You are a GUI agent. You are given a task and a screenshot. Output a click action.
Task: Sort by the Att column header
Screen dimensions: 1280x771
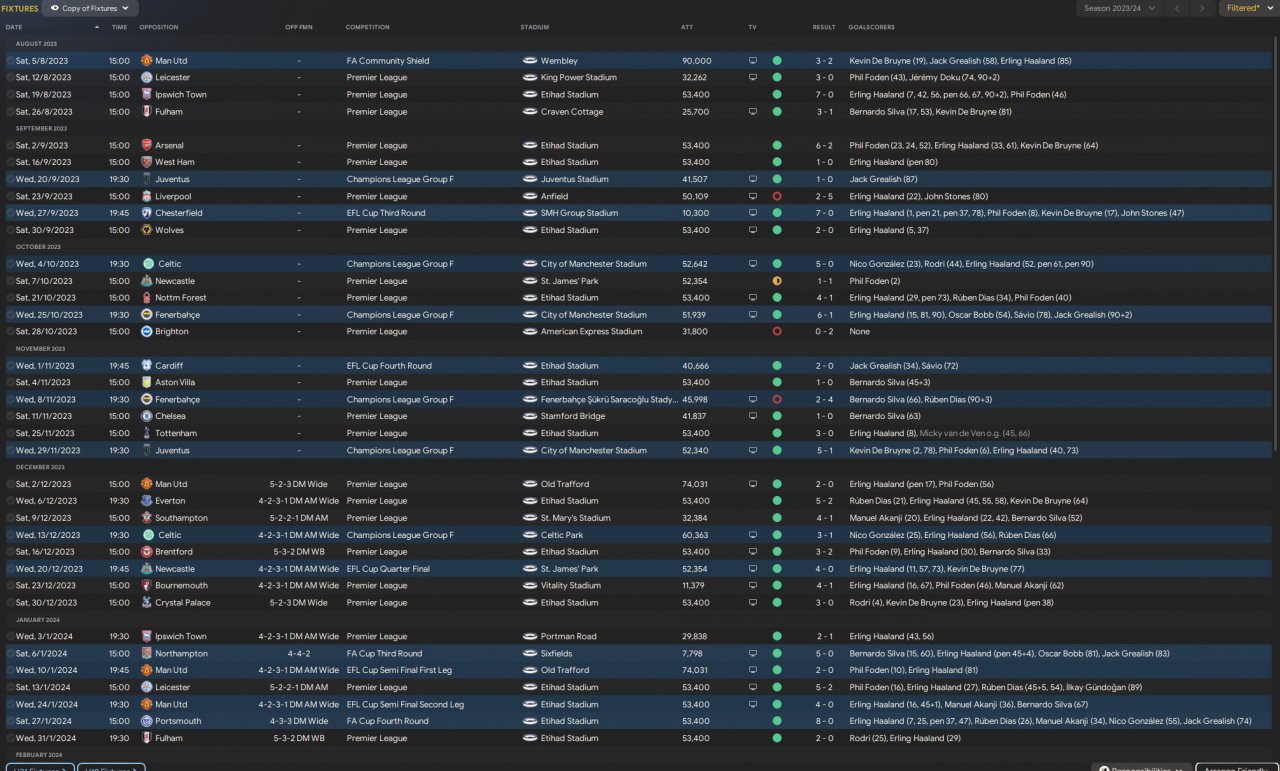point(687,27)
